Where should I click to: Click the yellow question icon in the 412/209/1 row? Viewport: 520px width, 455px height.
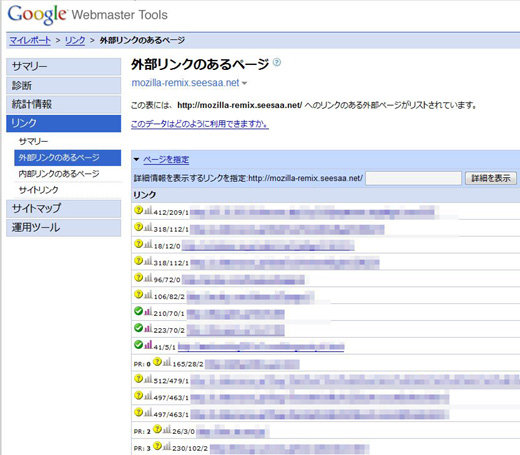coord(138,210)
